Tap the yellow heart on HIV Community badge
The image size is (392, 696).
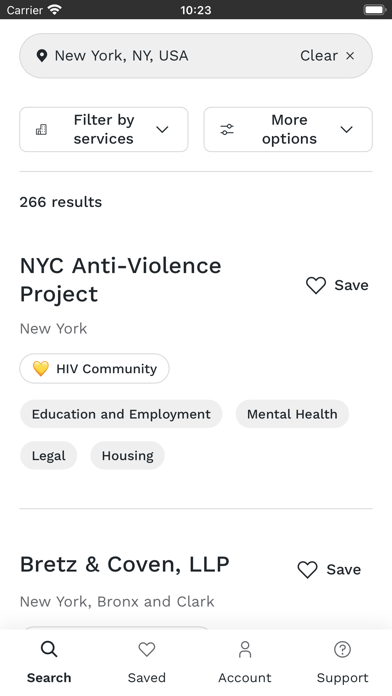pyautogui.click(x=40, y=368)
